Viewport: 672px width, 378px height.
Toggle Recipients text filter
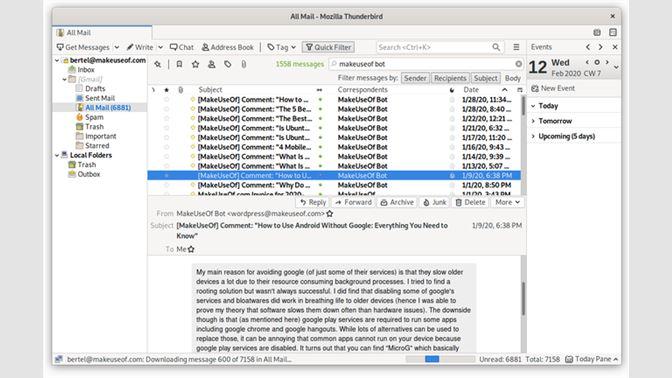point(450,78)
